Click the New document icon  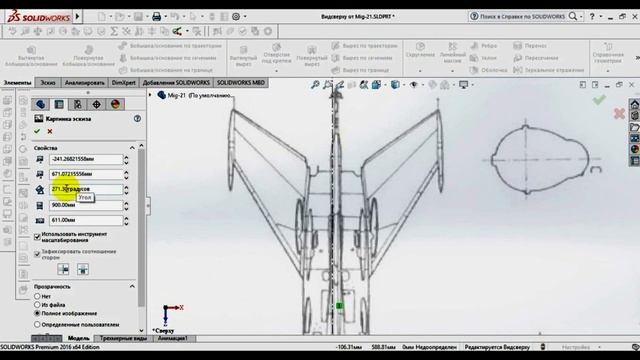(x=101, y=17)
